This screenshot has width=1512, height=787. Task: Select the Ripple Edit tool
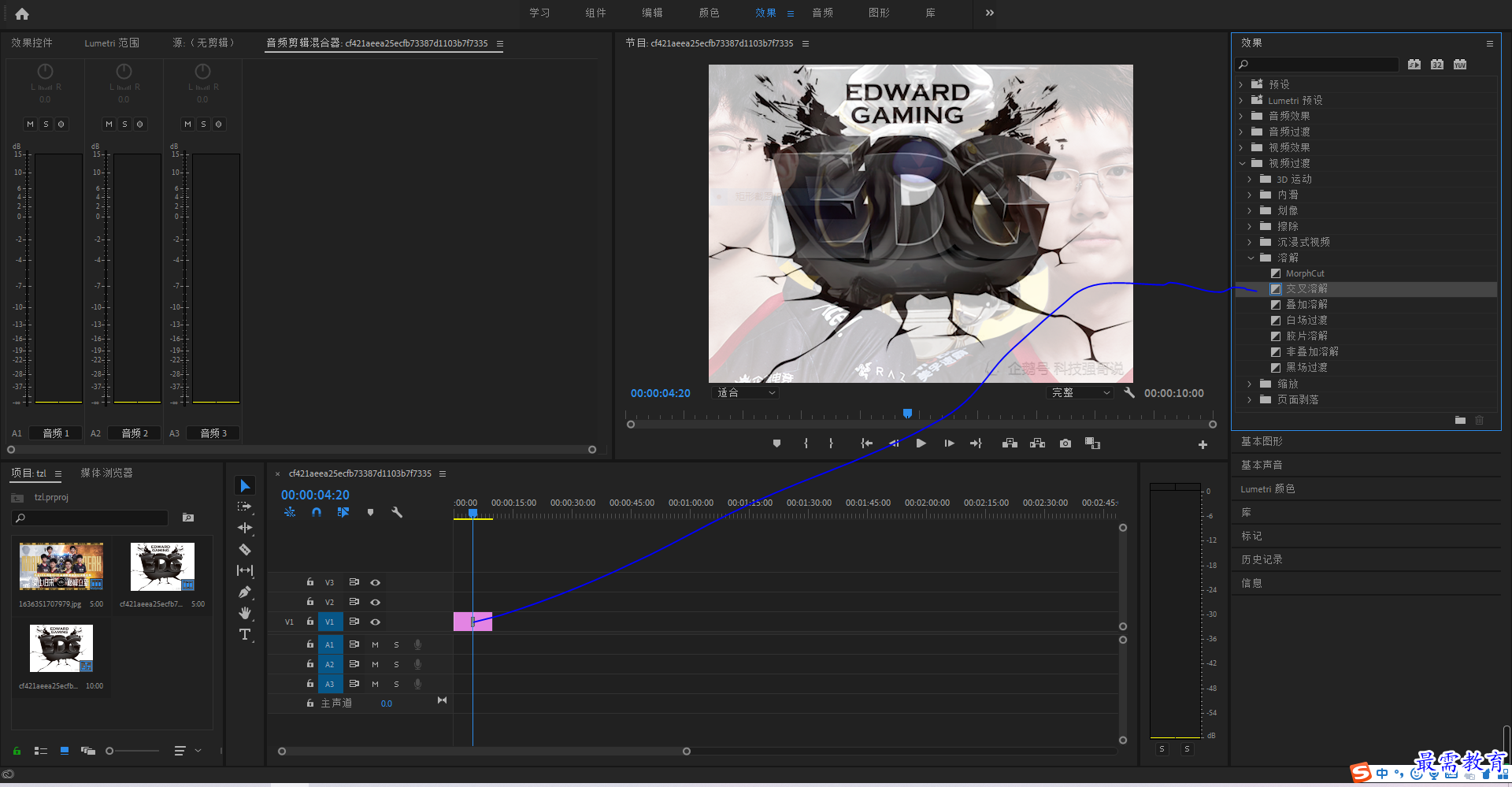pos(245,528)
